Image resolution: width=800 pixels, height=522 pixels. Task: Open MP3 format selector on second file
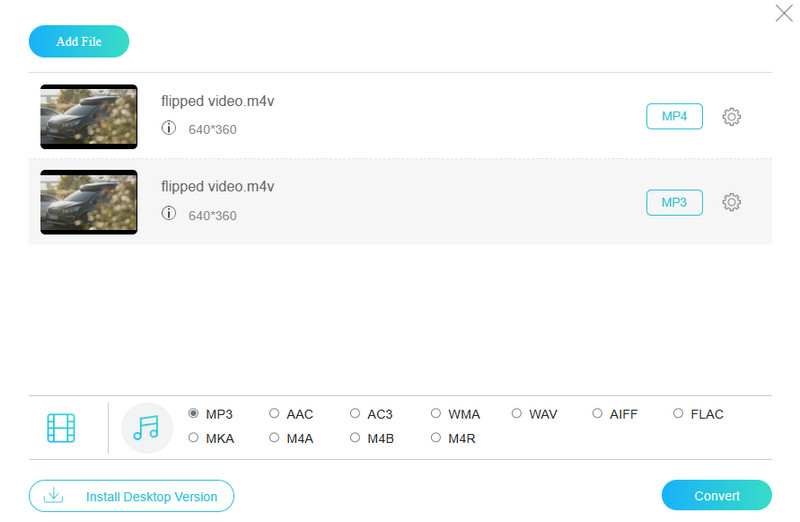tap(674, 202)
